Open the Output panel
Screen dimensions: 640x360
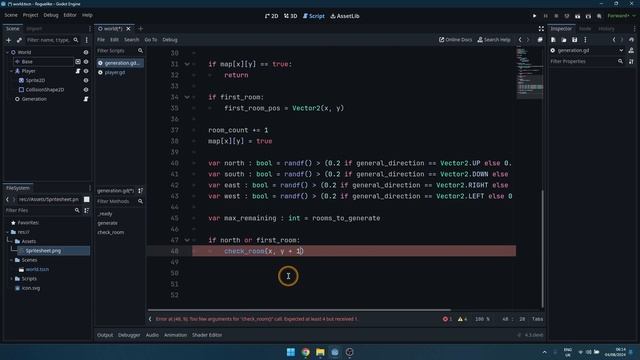[x=105, y=335]
